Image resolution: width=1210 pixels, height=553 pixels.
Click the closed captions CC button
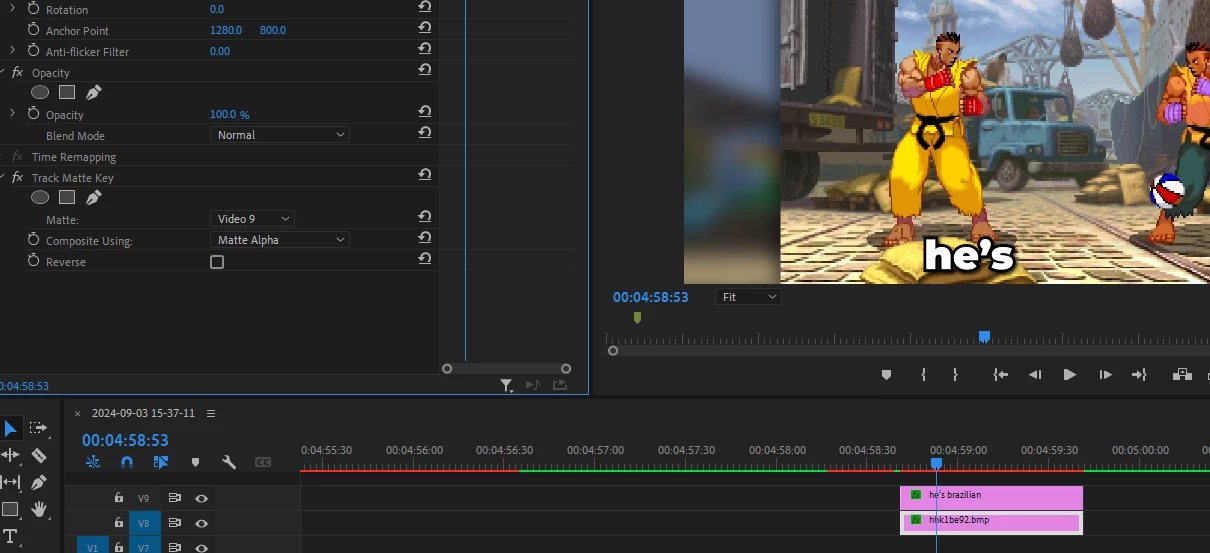click(263, 462)
